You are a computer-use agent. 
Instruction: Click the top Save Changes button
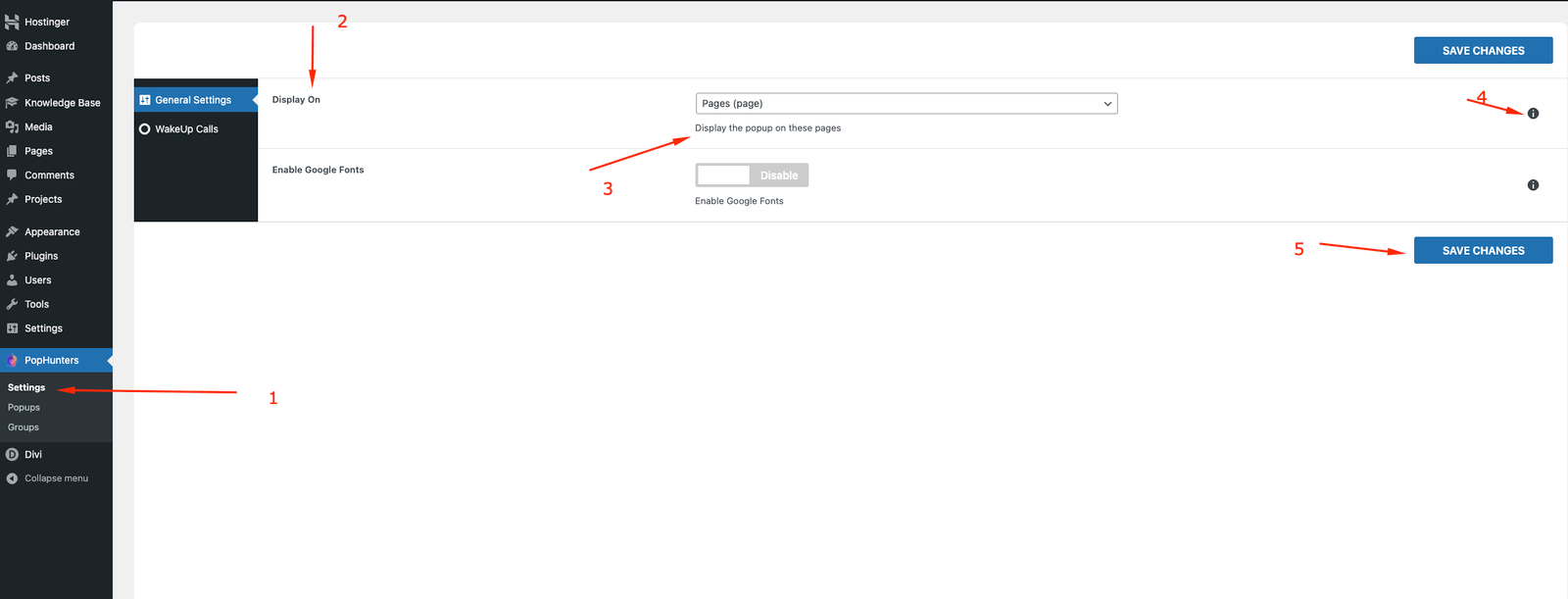coord(1483,51)
